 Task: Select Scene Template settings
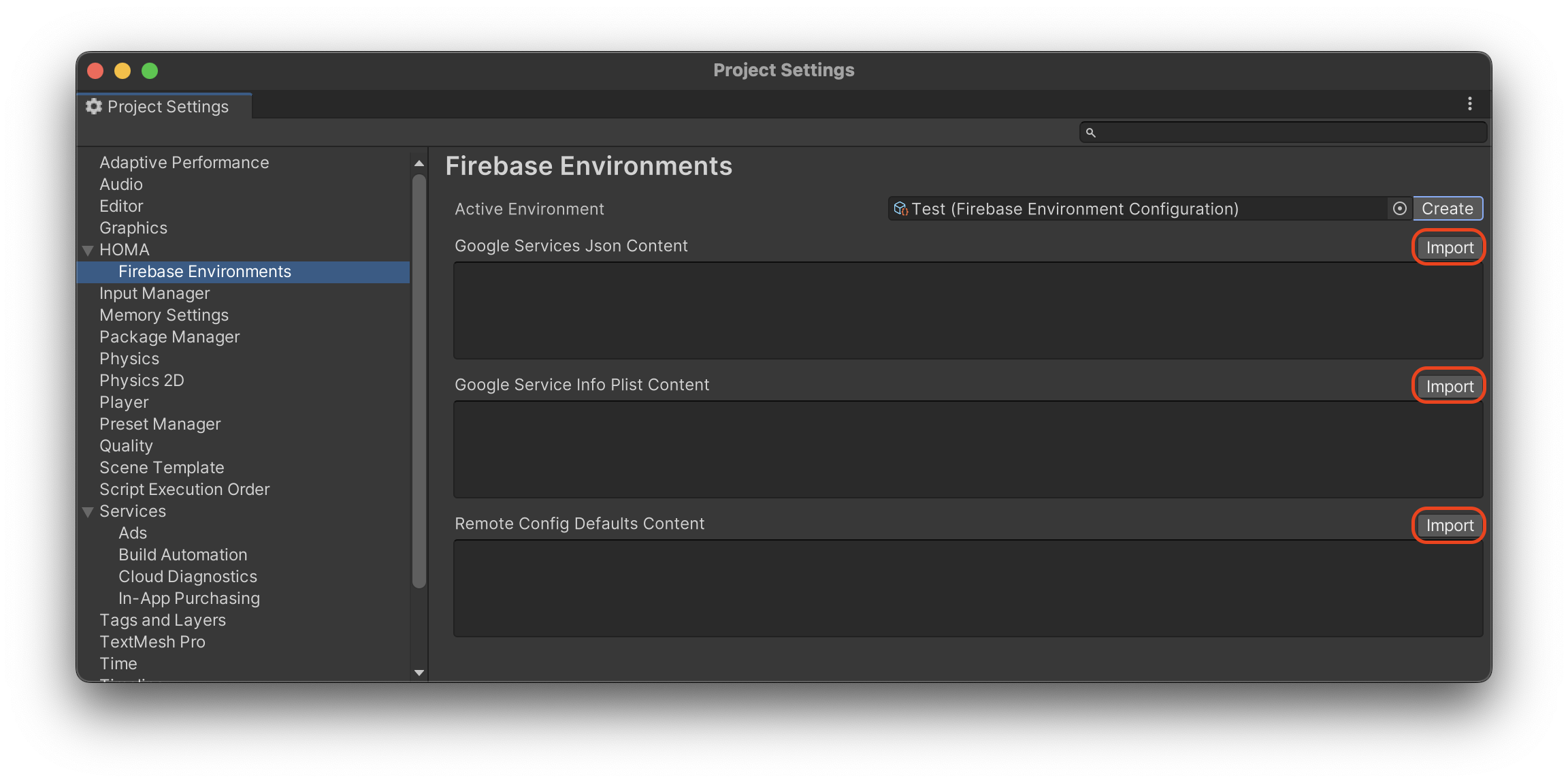click(162, 467)
